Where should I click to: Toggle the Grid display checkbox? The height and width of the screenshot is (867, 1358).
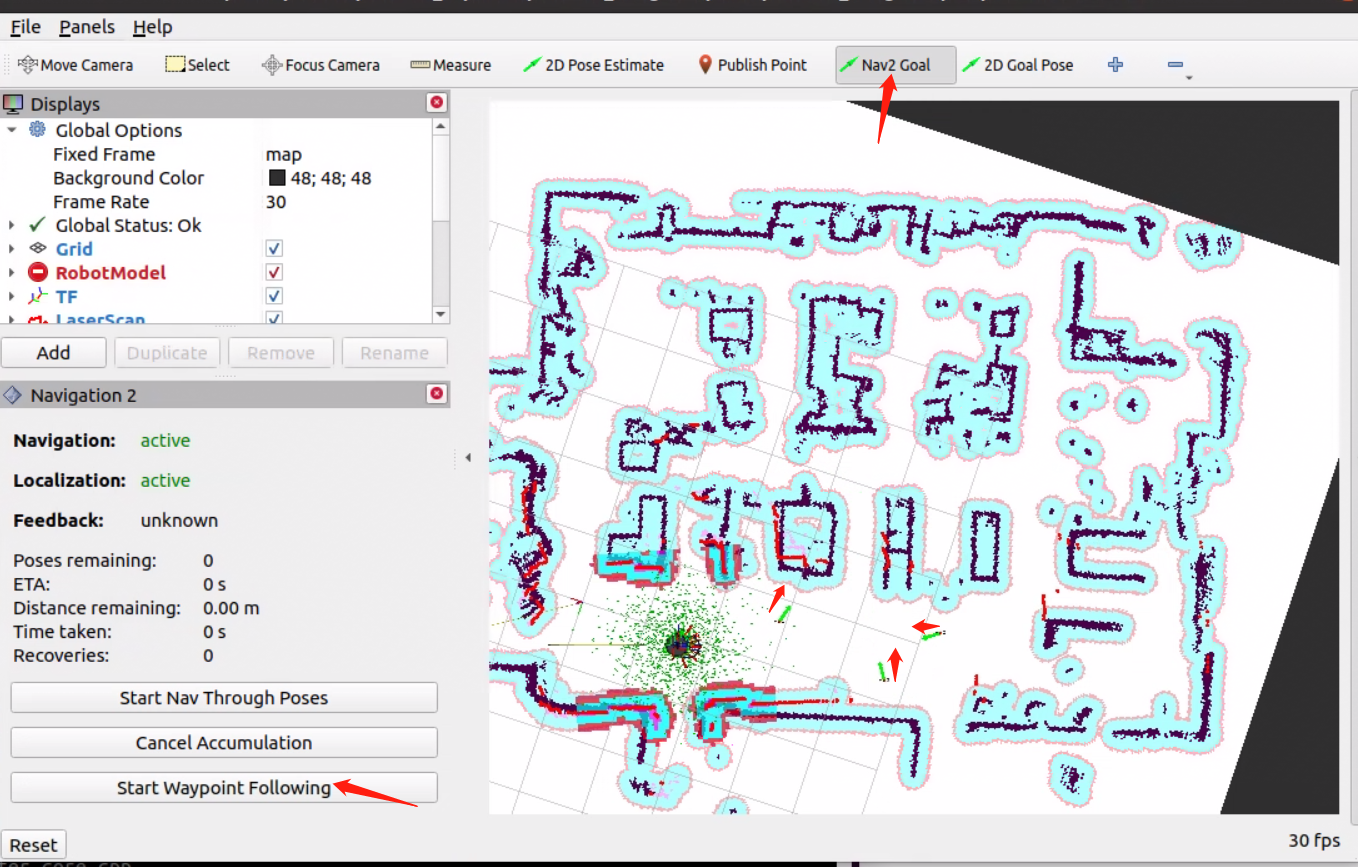[274, 248]
